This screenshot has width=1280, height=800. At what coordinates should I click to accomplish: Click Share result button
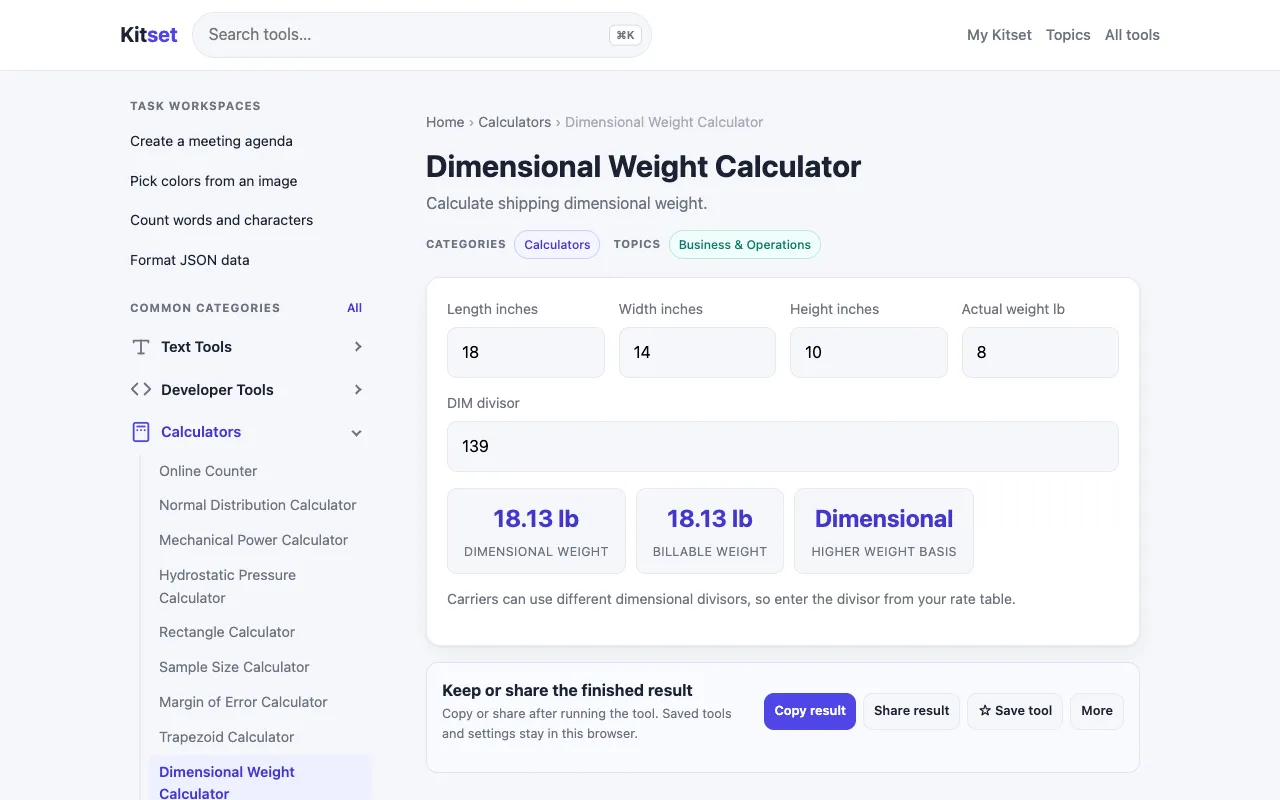click(912, 711)
